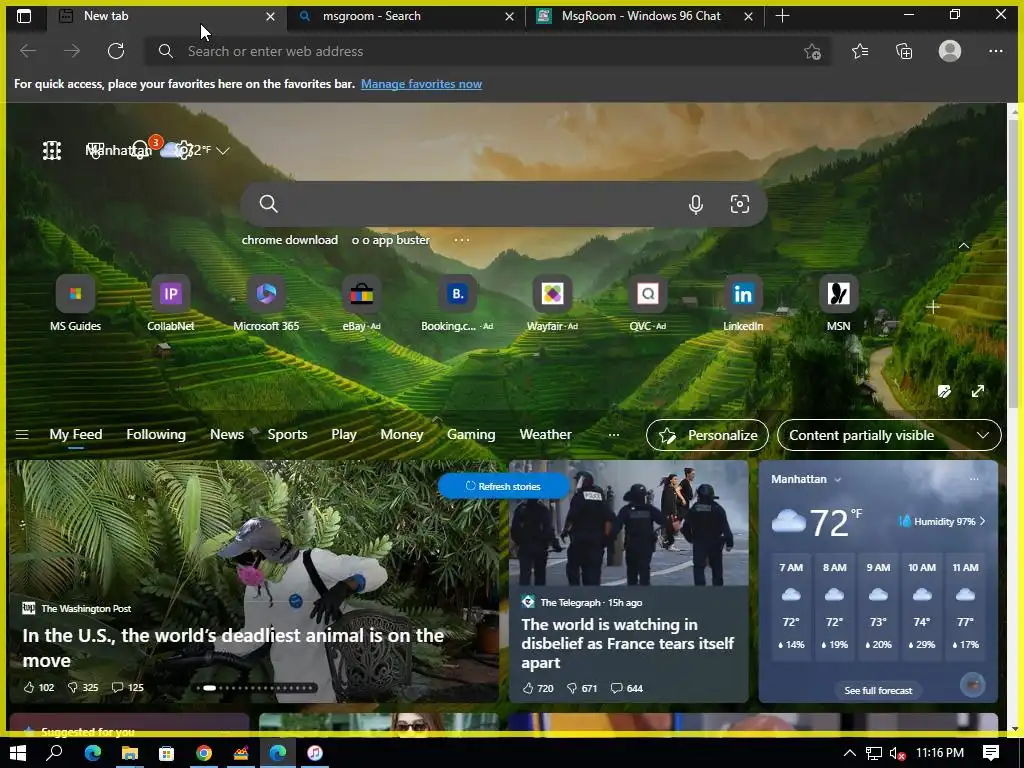Screen dimensions: 1024x768
Task: Start voice search with microphone icon
Action: [x=696, y=204]
